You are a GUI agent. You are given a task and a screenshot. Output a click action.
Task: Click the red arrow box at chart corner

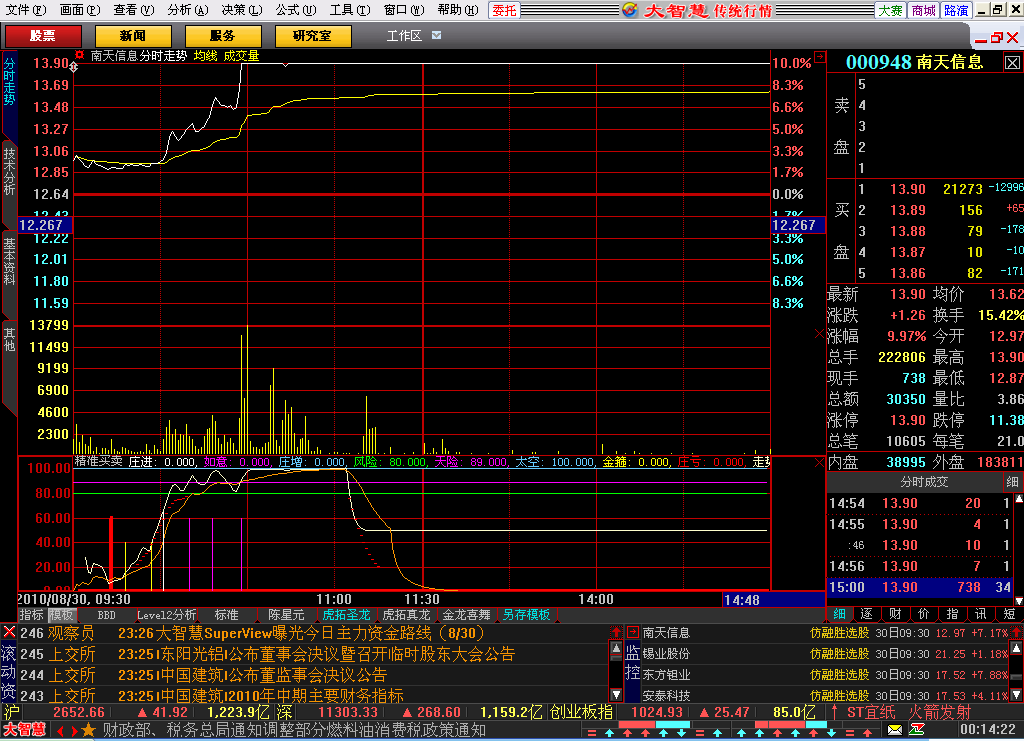click(x=820, y=57)
